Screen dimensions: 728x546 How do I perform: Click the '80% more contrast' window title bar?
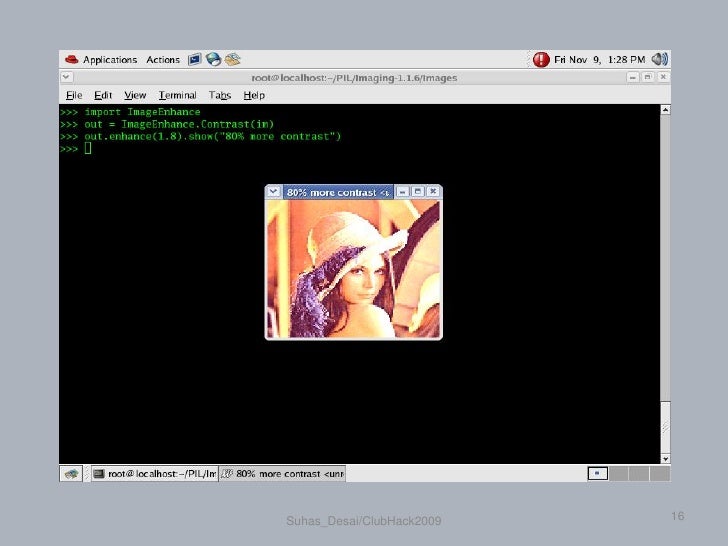click(x=338, y=192)
